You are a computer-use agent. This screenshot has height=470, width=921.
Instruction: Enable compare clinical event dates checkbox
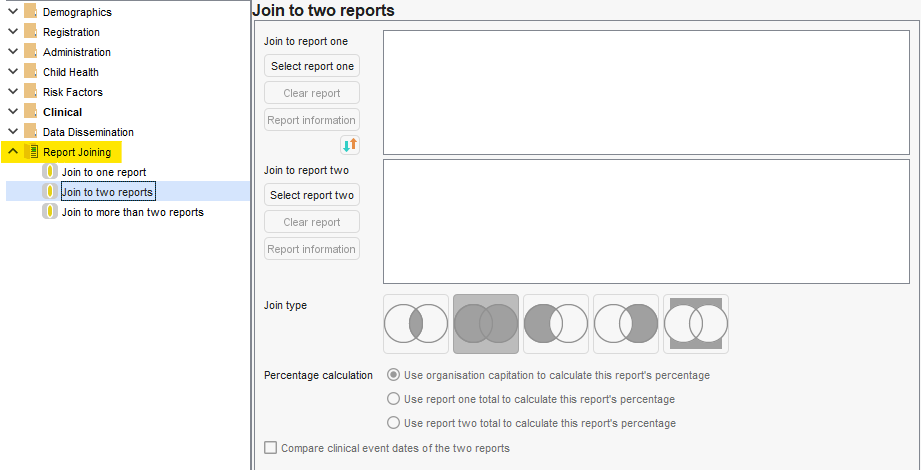(x=270, y=448)
